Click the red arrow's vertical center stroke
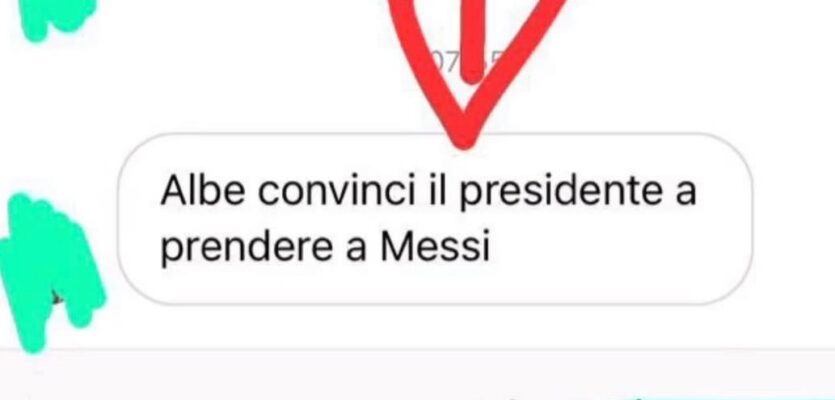The image size is (835, 400). [x=472, y=40]
